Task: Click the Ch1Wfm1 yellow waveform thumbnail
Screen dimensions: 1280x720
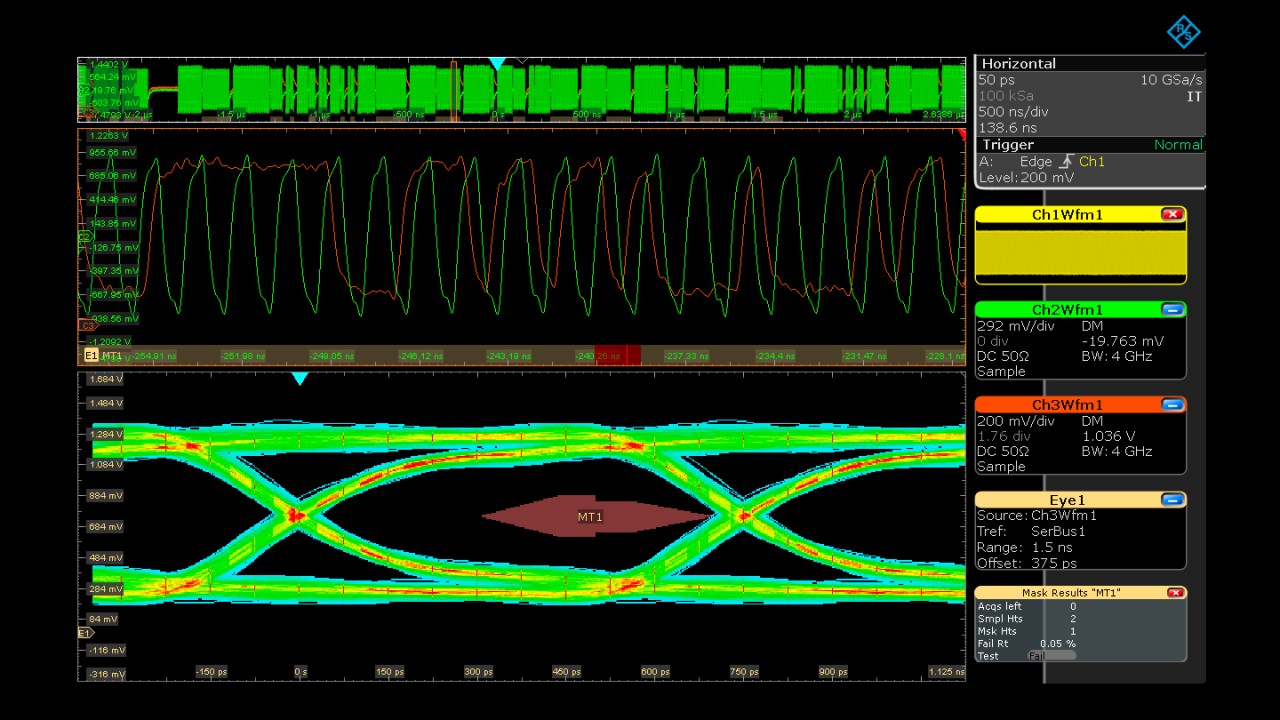Action: pyautogui.click(x=1080, y=253)
